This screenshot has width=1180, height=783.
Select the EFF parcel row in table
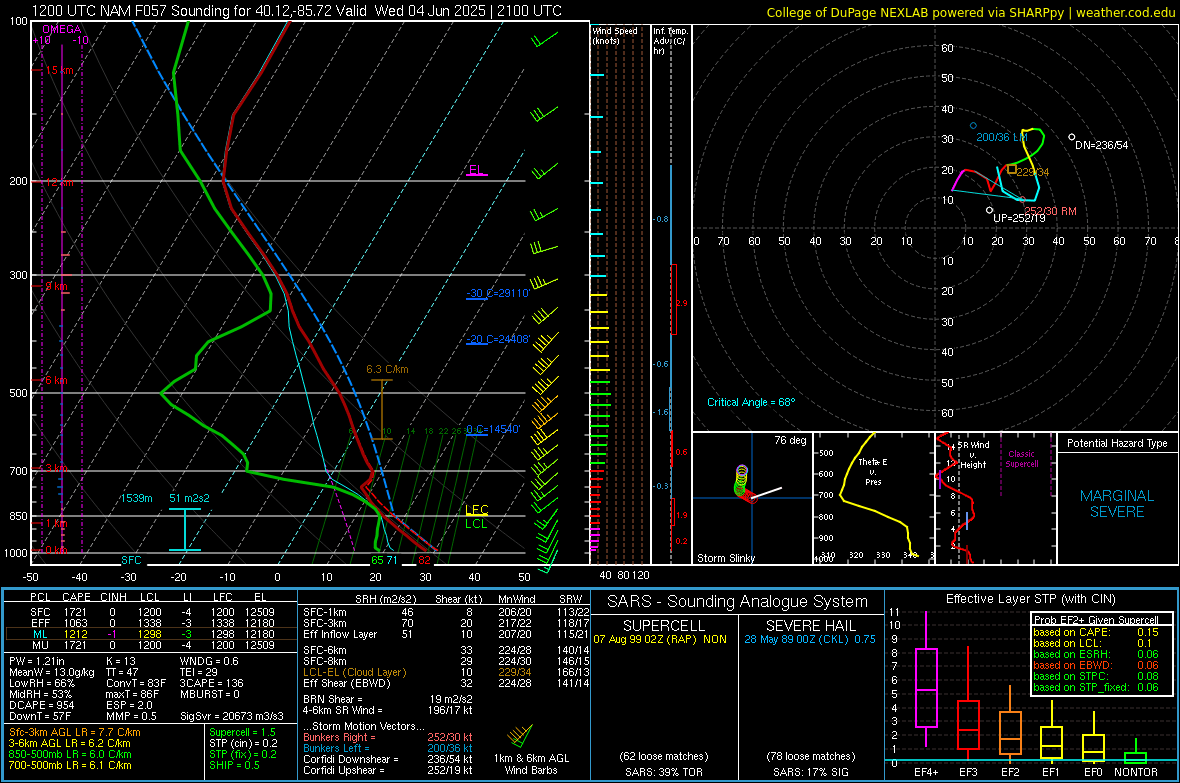pyautogui.click(x=149, y=623)
